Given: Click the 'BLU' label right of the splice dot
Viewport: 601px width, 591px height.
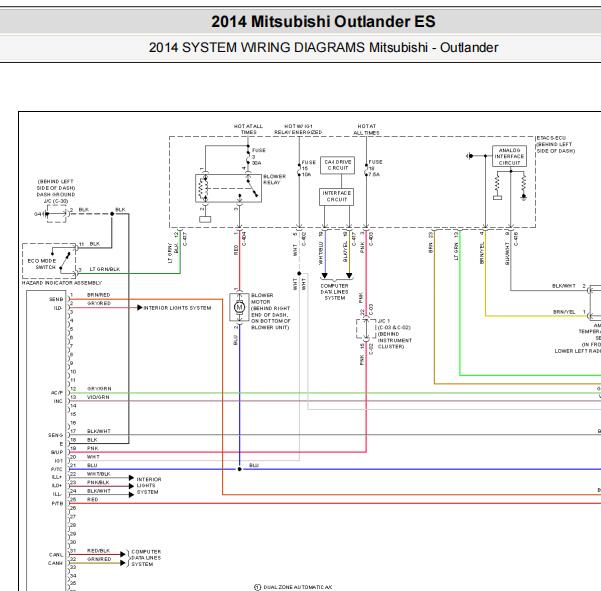Looking at the screenshot, I should tap(254, 465).
